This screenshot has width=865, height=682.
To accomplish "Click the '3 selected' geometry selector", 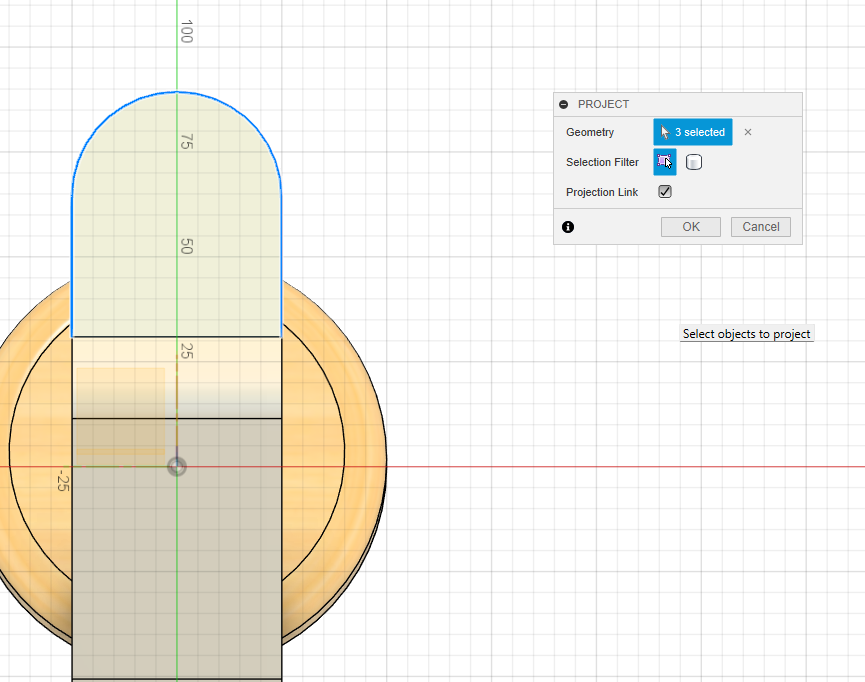I will (x=692, y=132).
